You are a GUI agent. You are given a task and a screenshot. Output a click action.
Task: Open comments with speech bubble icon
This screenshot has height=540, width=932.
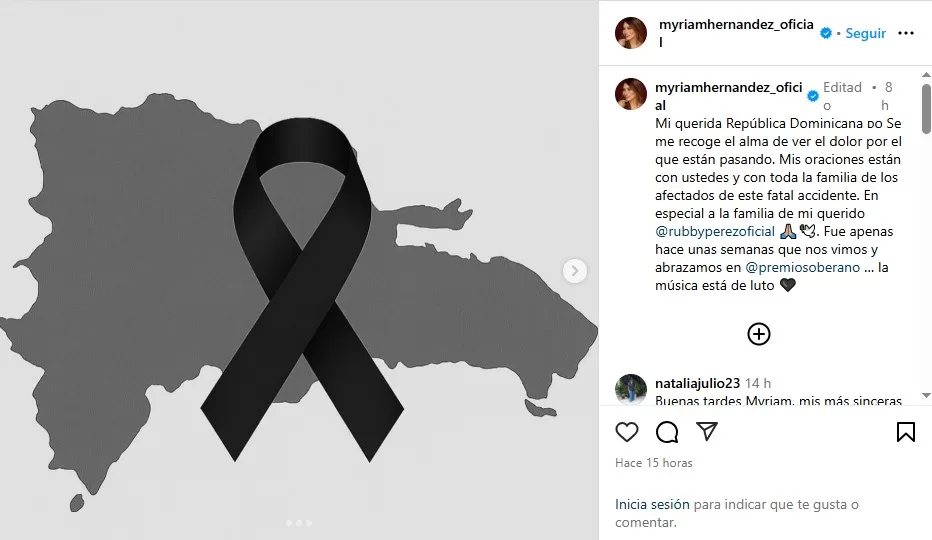[667, 432]
